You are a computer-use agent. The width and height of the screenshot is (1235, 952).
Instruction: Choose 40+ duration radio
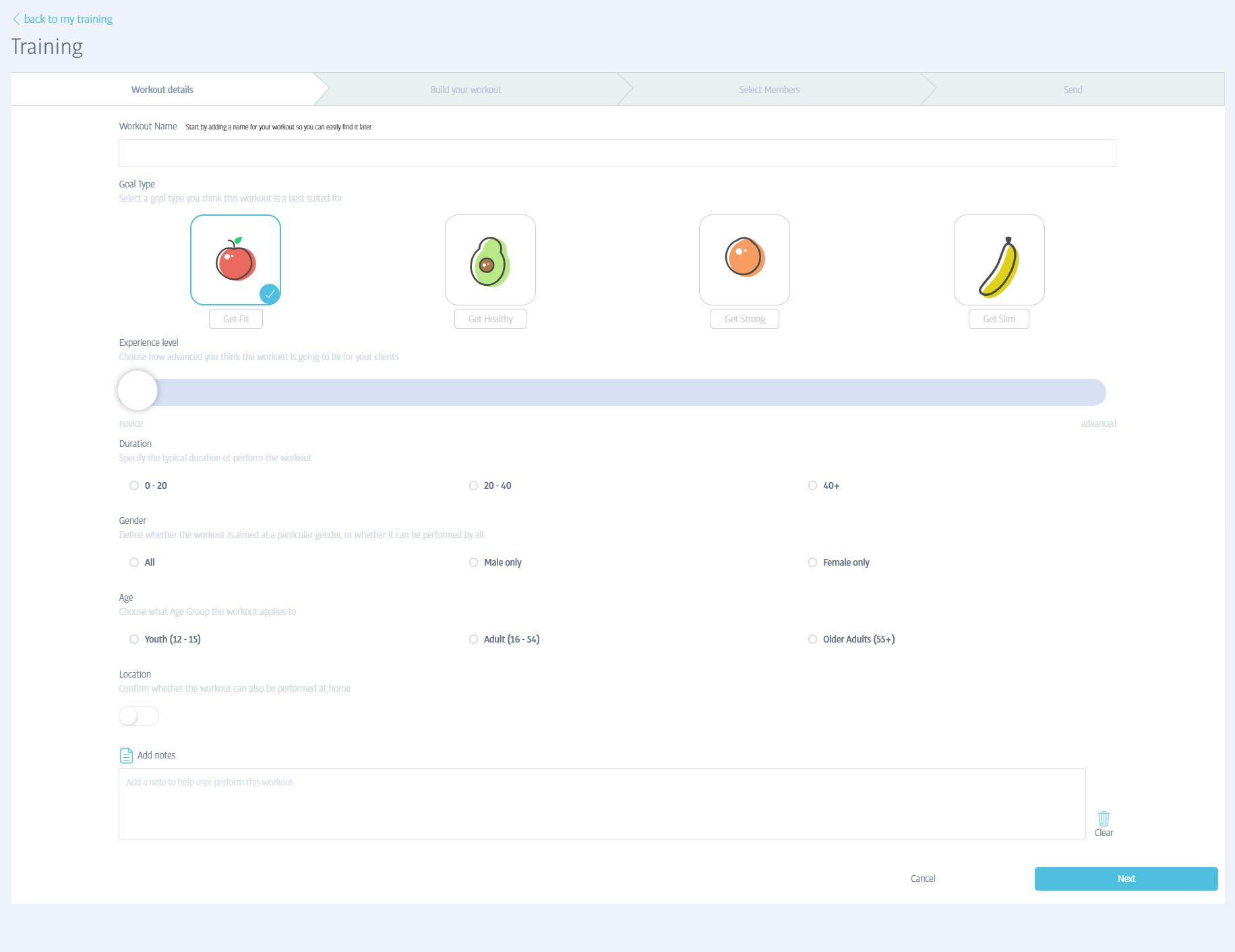click(x=812, y=485)
